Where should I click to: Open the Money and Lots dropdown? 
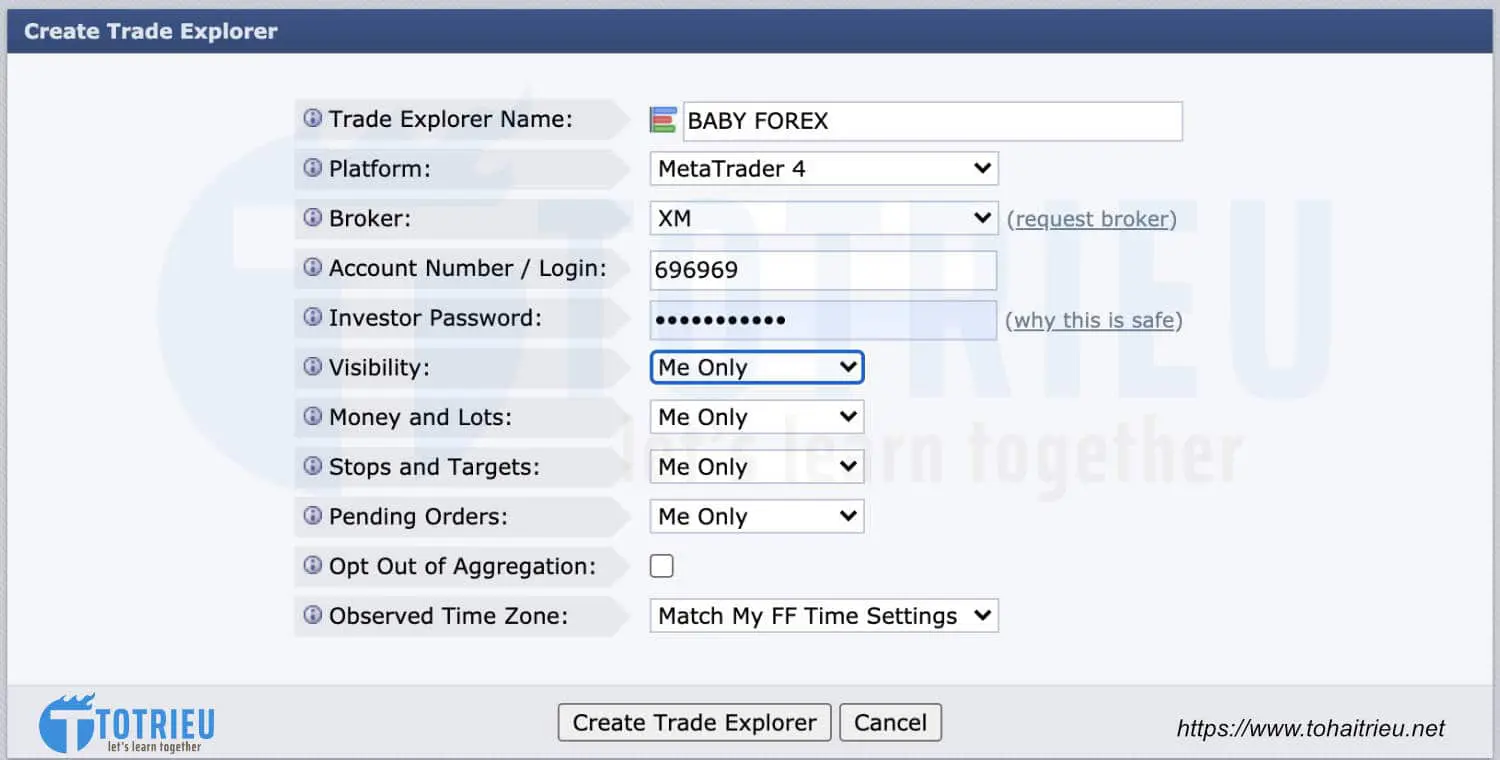point(756,417)
